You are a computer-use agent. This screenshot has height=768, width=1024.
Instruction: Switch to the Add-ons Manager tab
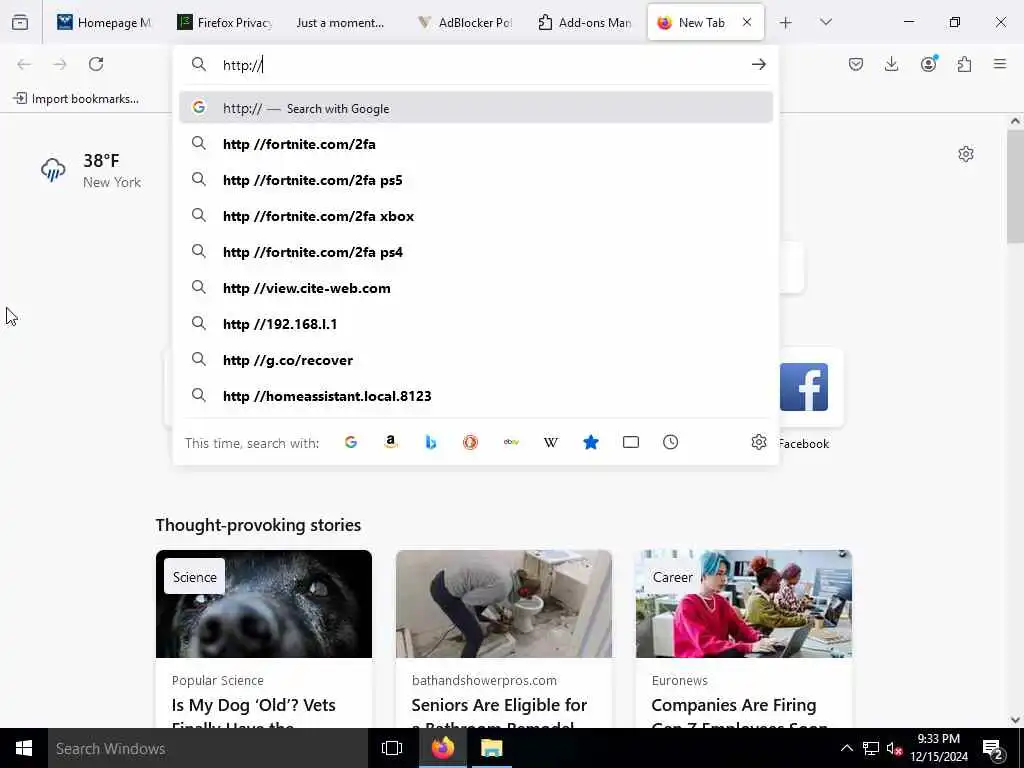pyautogui.click(x=585, y=23)
